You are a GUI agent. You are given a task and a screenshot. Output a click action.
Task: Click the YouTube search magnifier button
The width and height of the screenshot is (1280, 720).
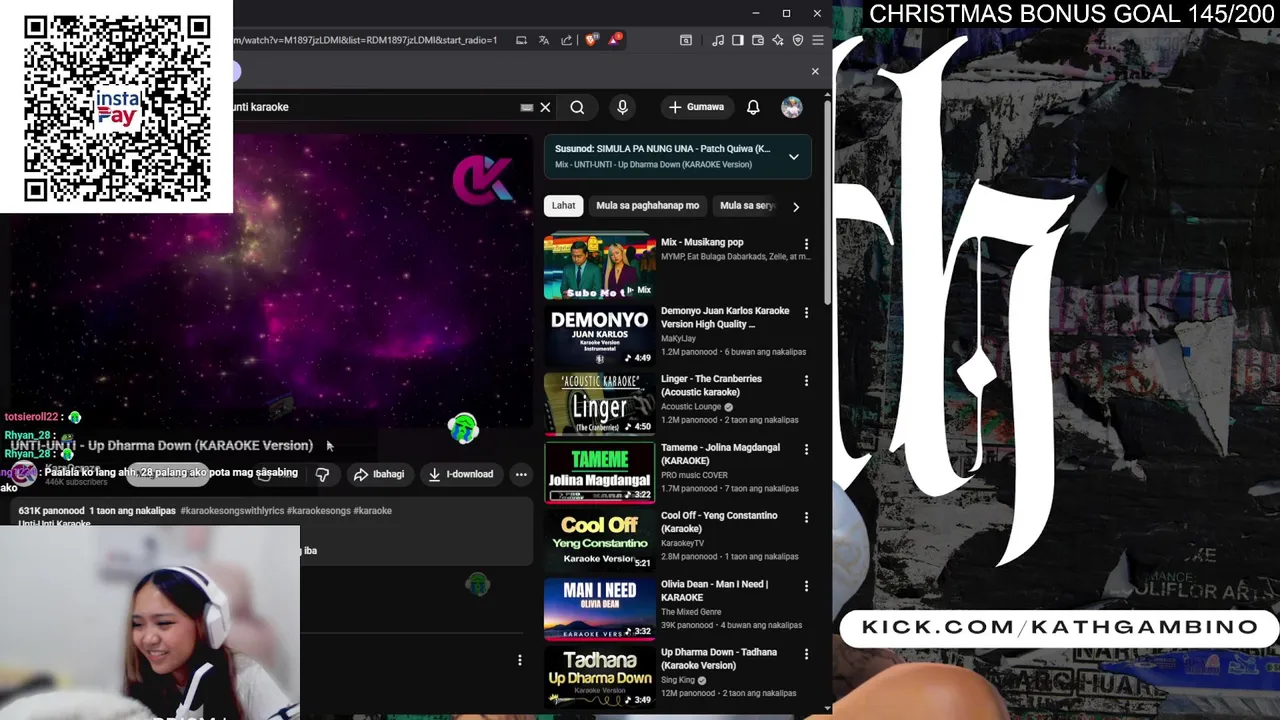[x=577, y=107]
